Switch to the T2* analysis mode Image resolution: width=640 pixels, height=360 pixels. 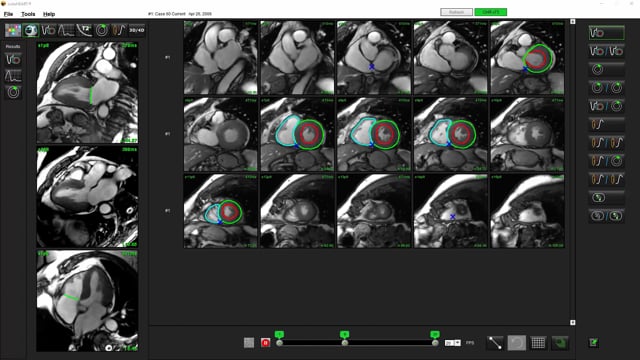(84, 30)
